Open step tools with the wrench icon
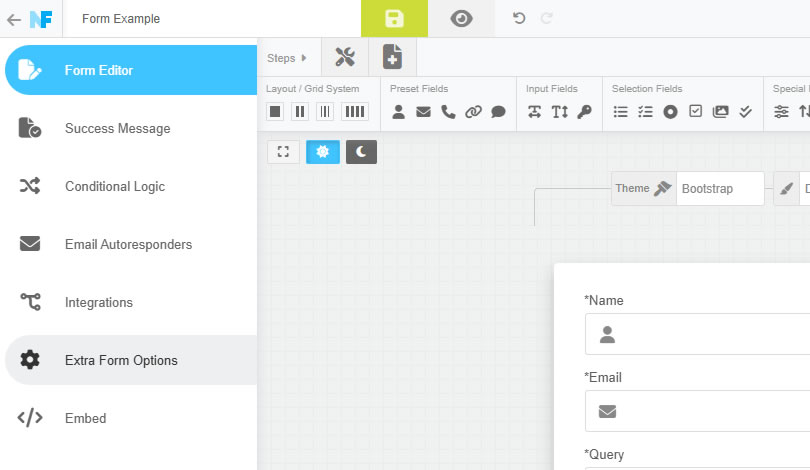The image size is (810, 470). tap(345, 57)
